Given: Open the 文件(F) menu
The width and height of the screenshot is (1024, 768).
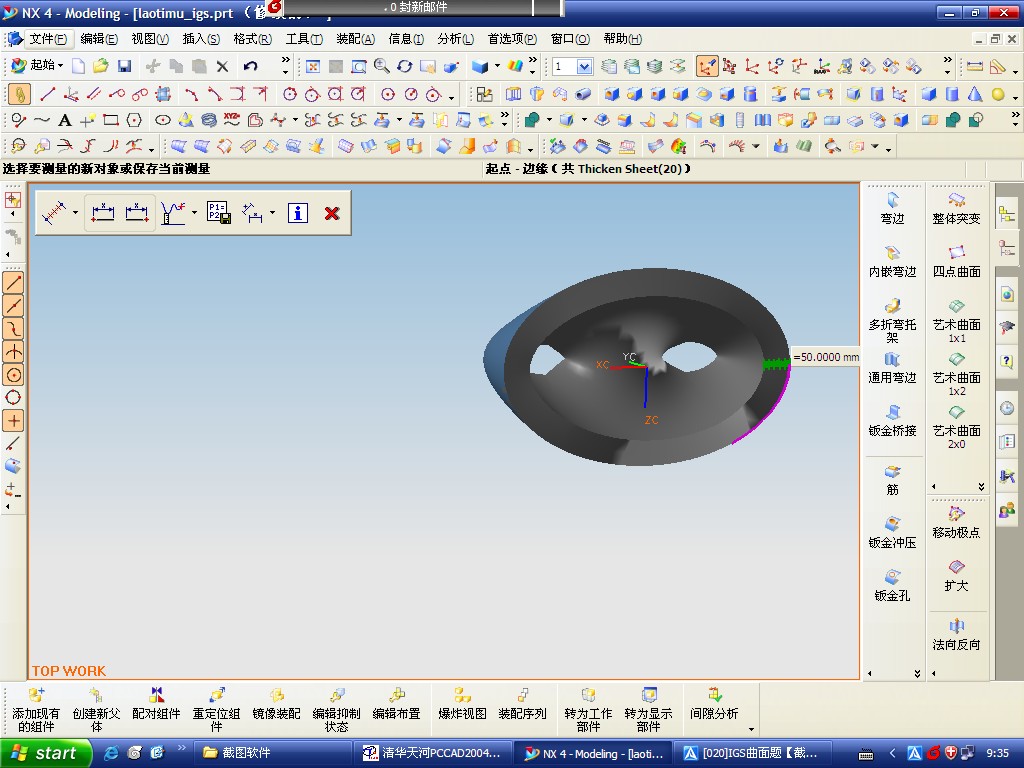Looking at the screenshot, I should pyautogui.click(x=48, y=39).
